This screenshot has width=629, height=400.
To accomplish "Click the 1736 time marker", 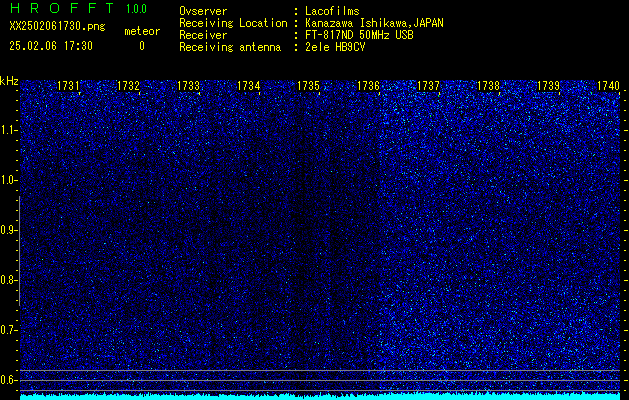I will click(369, 86).
